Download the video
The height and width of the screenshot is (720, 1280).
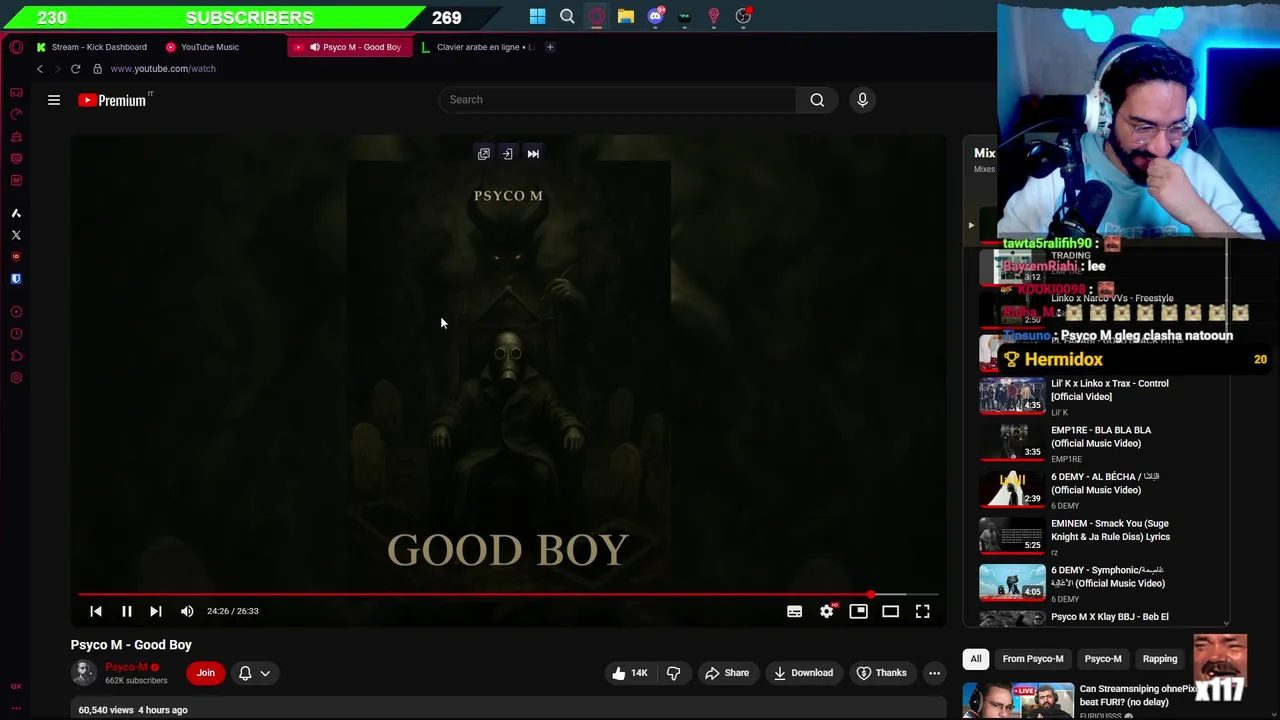[x=803, y=673]
